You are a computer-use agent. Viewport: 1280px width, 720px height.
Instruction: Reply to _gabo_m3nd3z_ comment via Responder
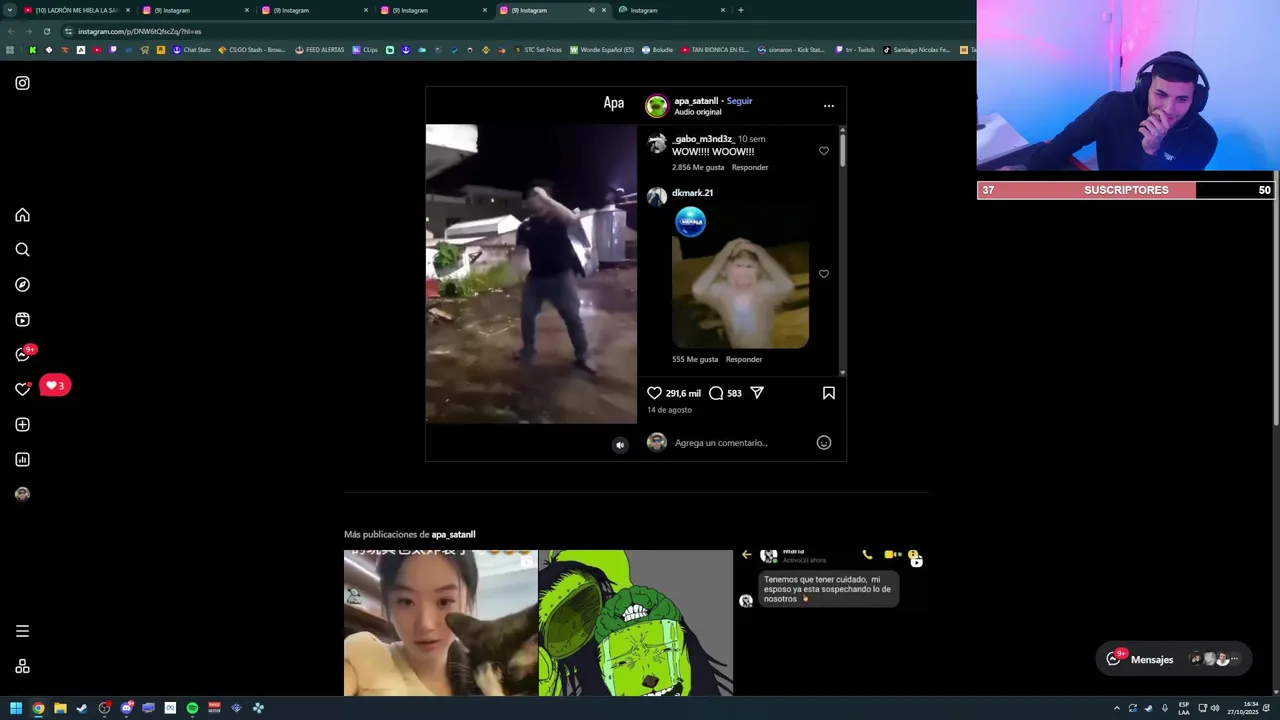point(750,168)
